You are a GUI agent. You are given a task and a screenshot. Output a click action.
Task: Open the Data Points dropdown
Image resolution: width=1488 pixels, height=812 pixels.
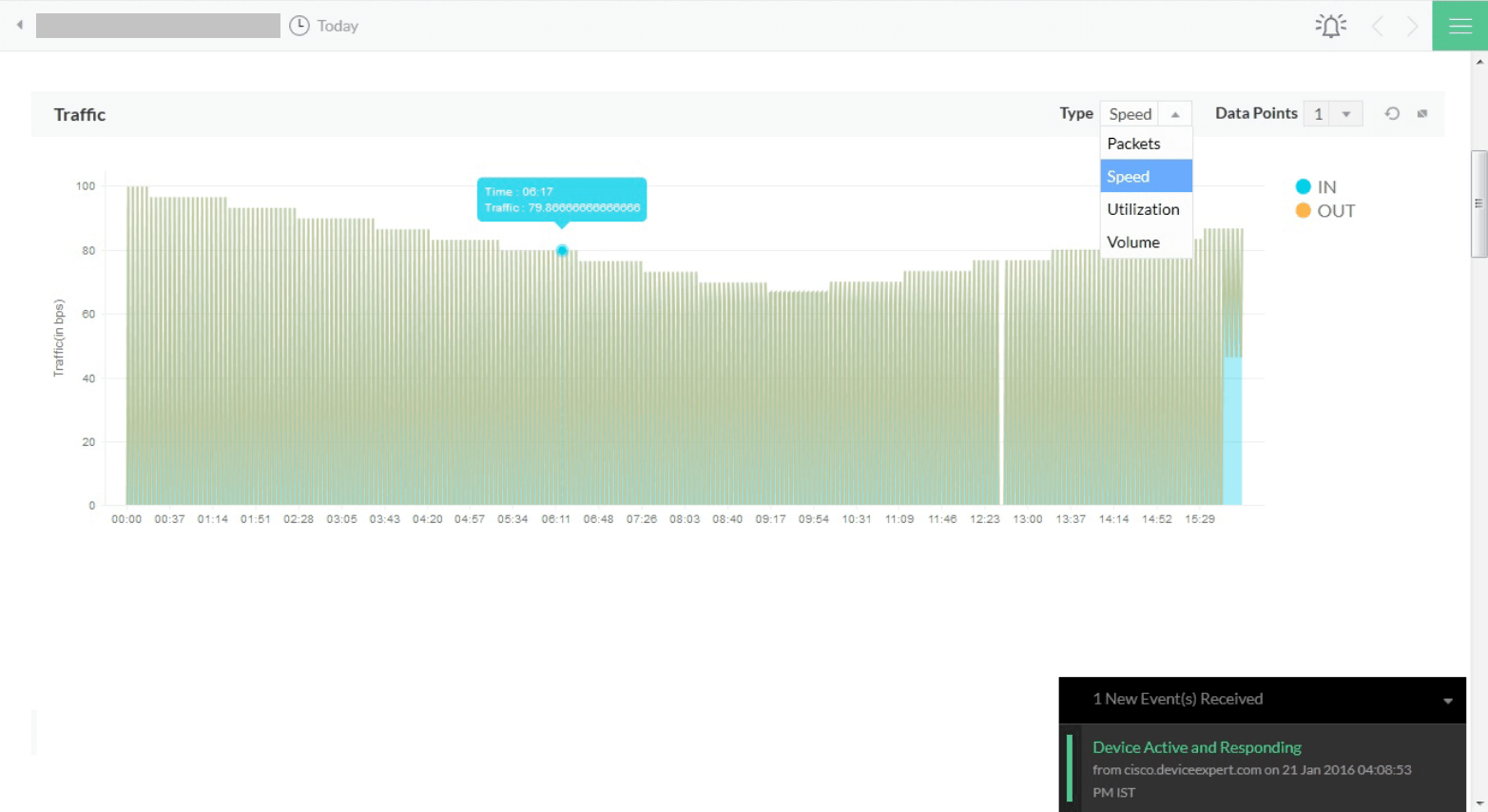pyautogui.click(x=1346, y=112)
